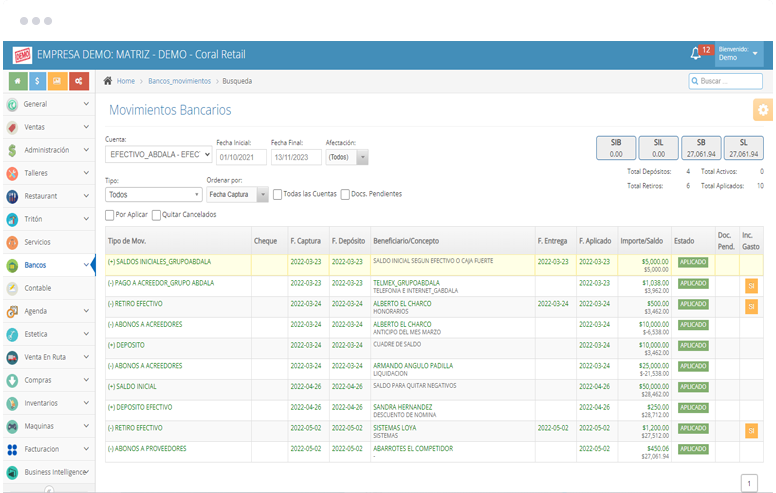Click the SIB balance button
Viewport: 776px width, 493px height.
tap(616, 148)
